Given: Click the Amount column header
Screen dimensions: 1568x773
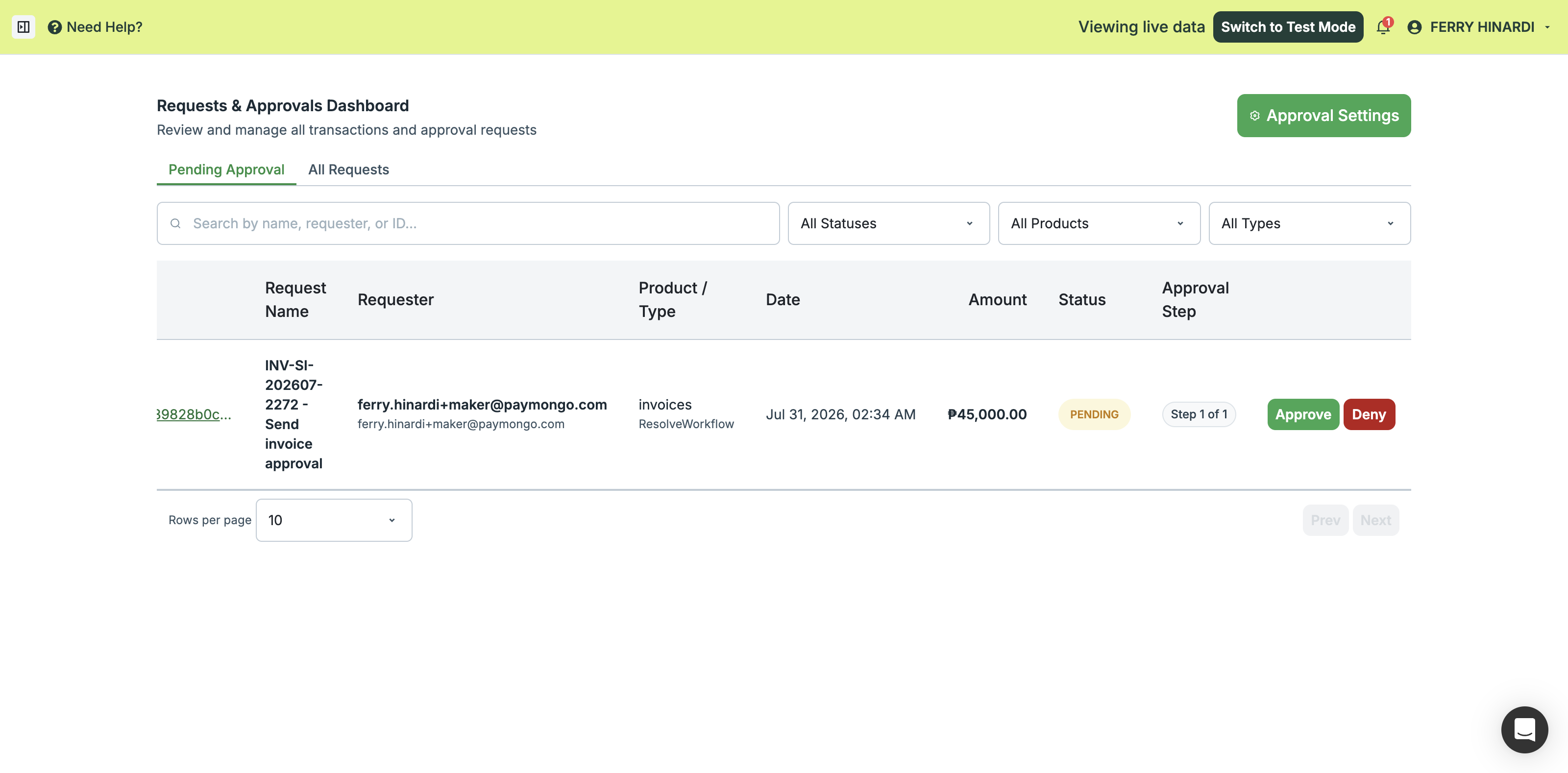Looking at the screenshot, I should tap(997, 299).
